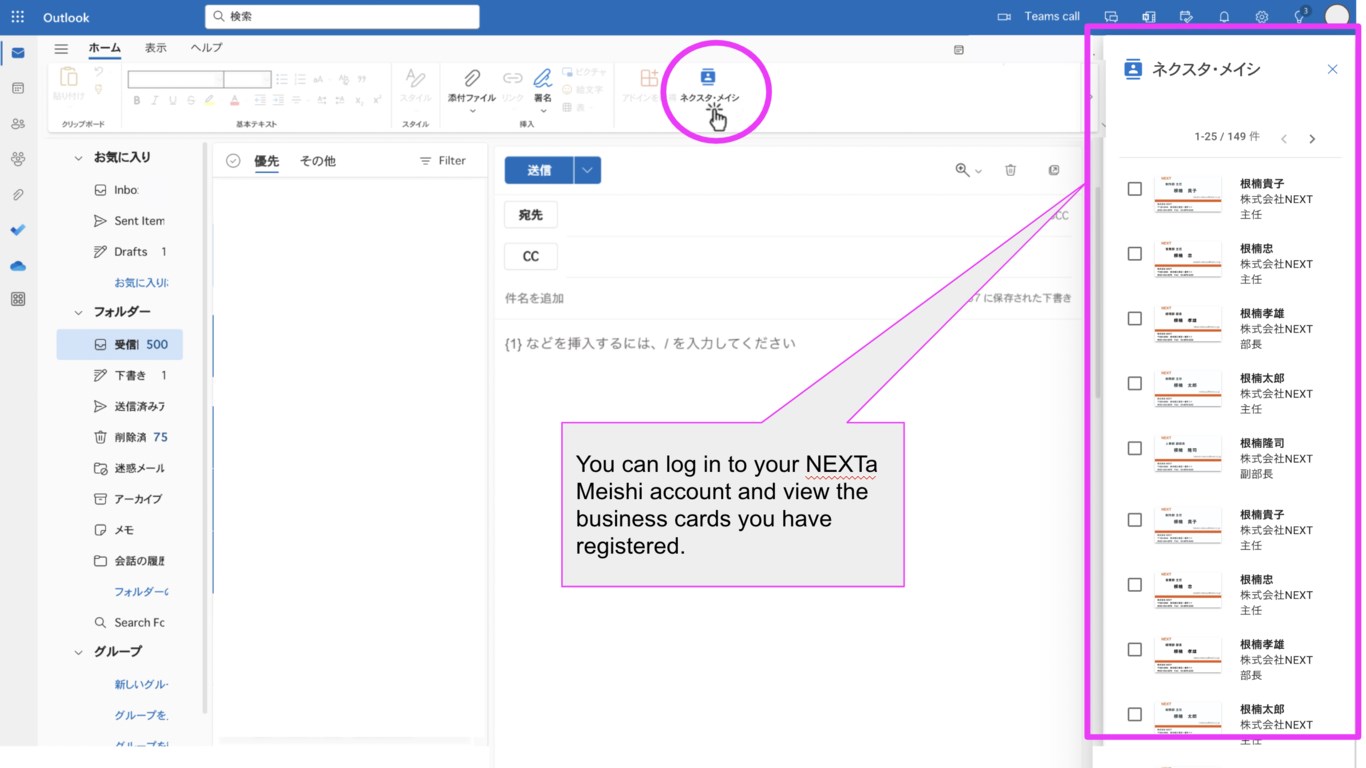The image size is (1366, 768).
Task: Click the 送信 send button
Action: (539, 170)
